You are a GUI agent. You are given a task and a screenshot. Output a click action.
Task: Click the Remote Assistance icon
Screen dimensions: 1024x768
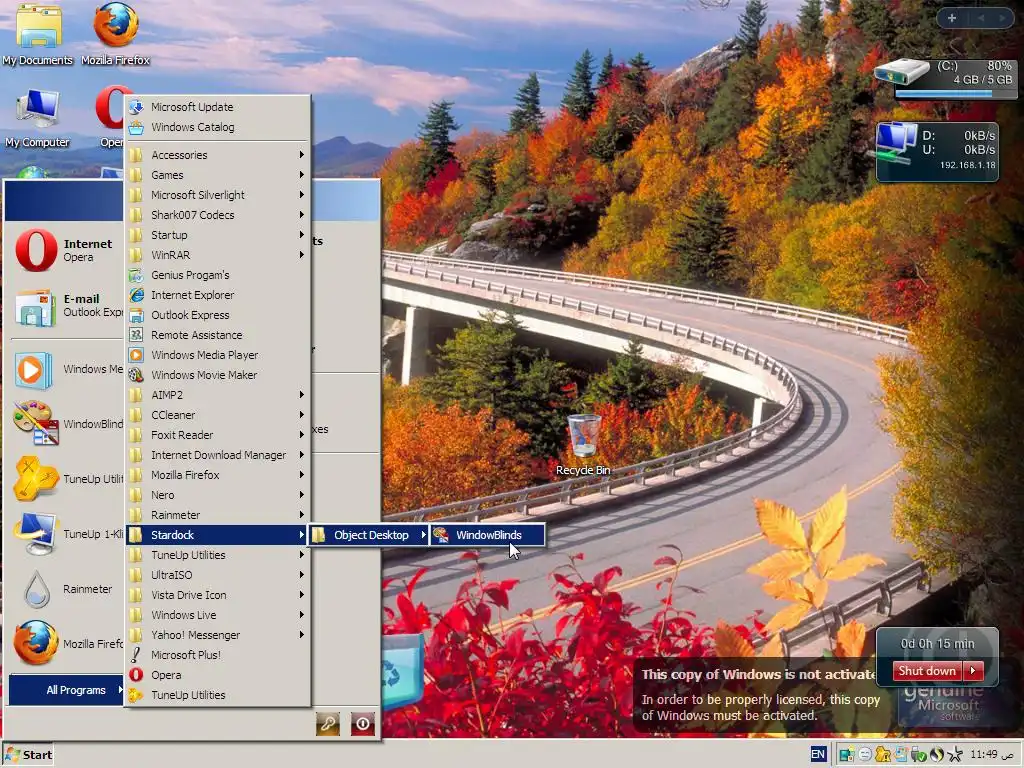tap(136, 335)
